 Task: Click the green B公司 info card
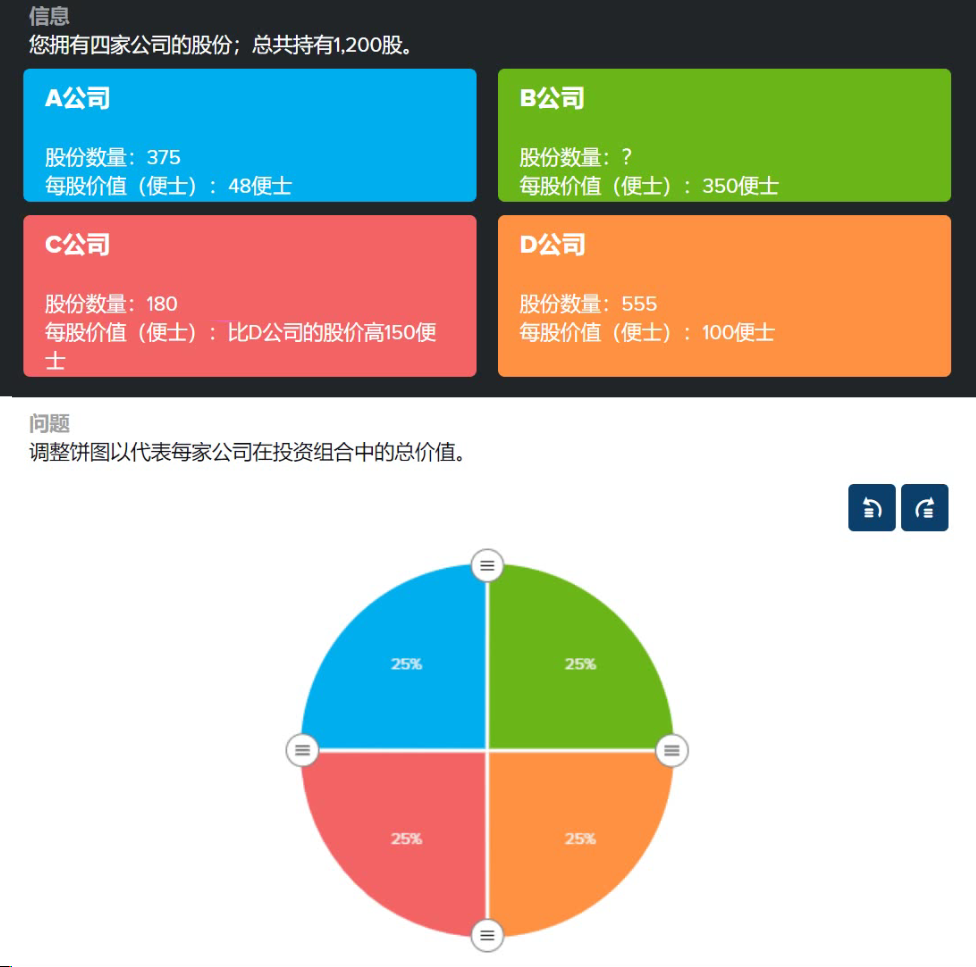(x=723, y=135)
